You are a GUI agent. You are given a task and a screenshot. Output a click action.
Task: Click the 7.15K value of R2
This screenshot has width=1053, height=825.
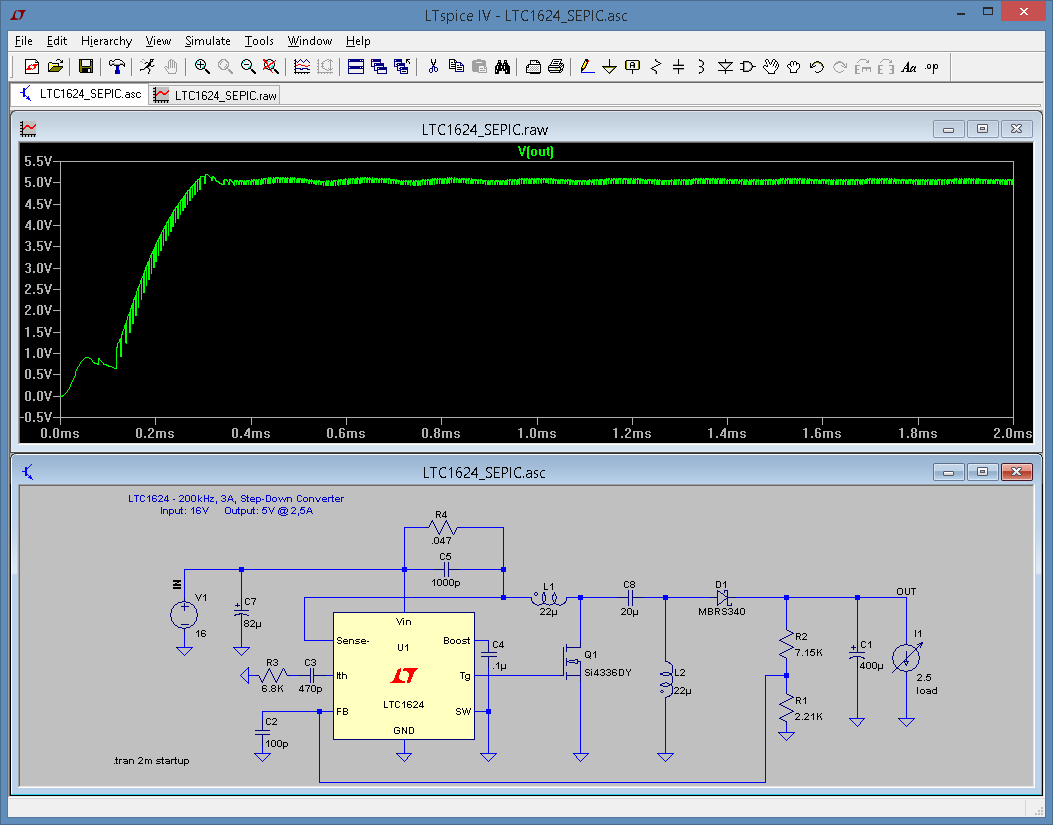tap(809, 652)
